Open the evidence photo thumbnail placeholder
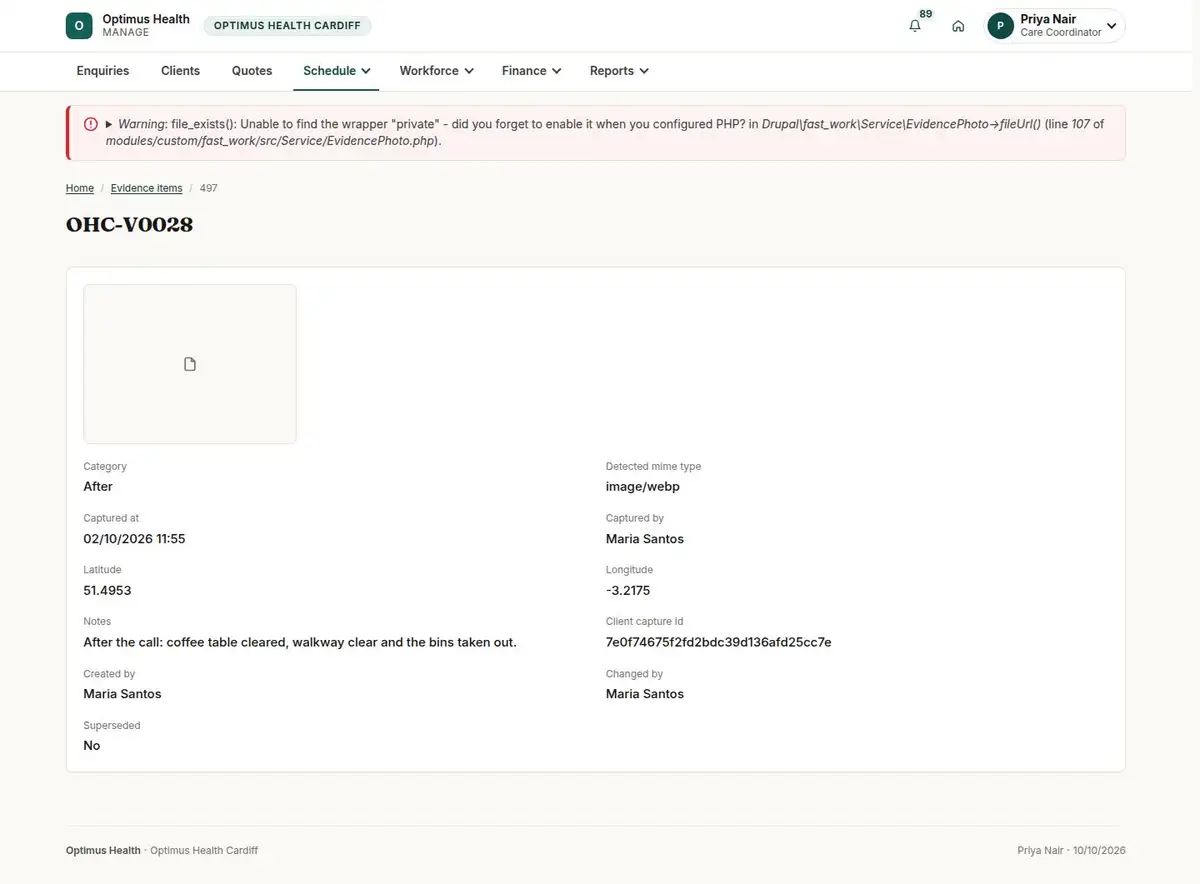Viewport: 1200px width, 884px height. coord(190,364)
